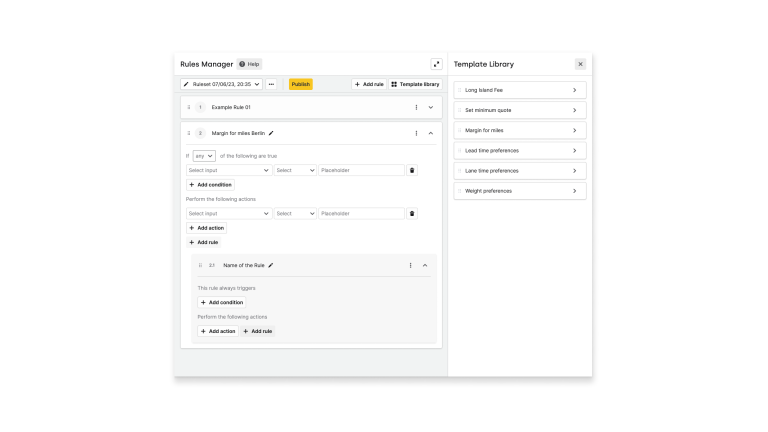Delete the condition row with trash icon

pos(412,170)
